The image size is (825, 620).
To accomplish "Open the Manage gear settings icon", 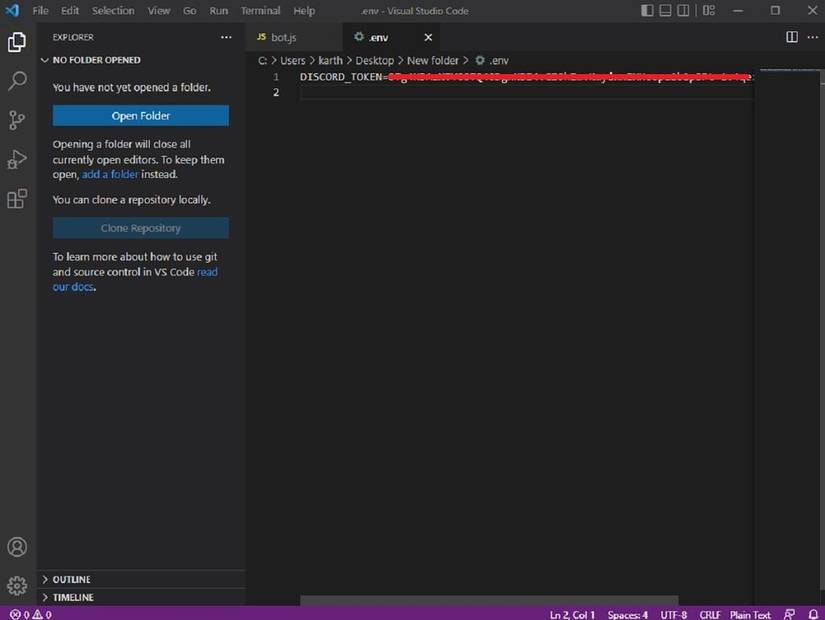I will (x=17, y=586).
